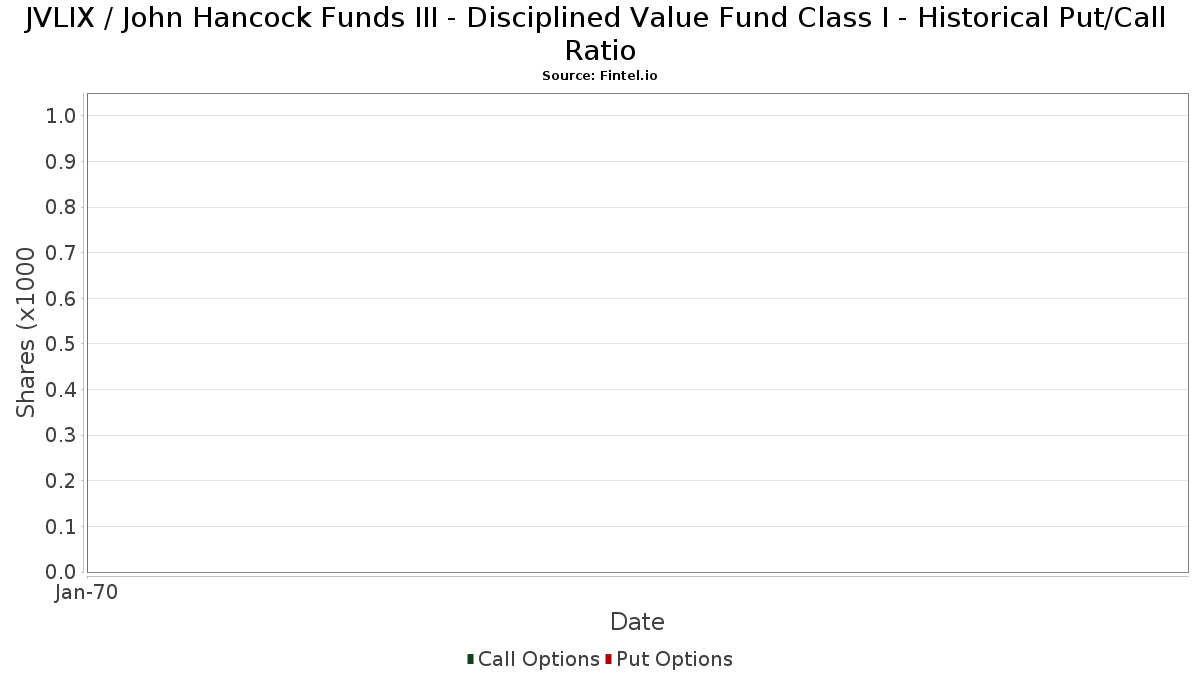Click the green Call Options legend marker
Screen dimensions: 1200x675
click(470, 659)
